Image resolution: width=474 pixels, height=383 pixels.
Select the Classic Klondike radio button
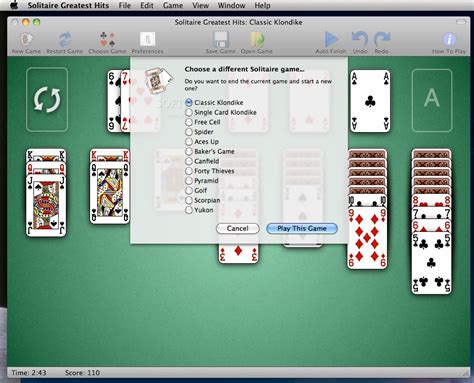click(x=189, y=103)
